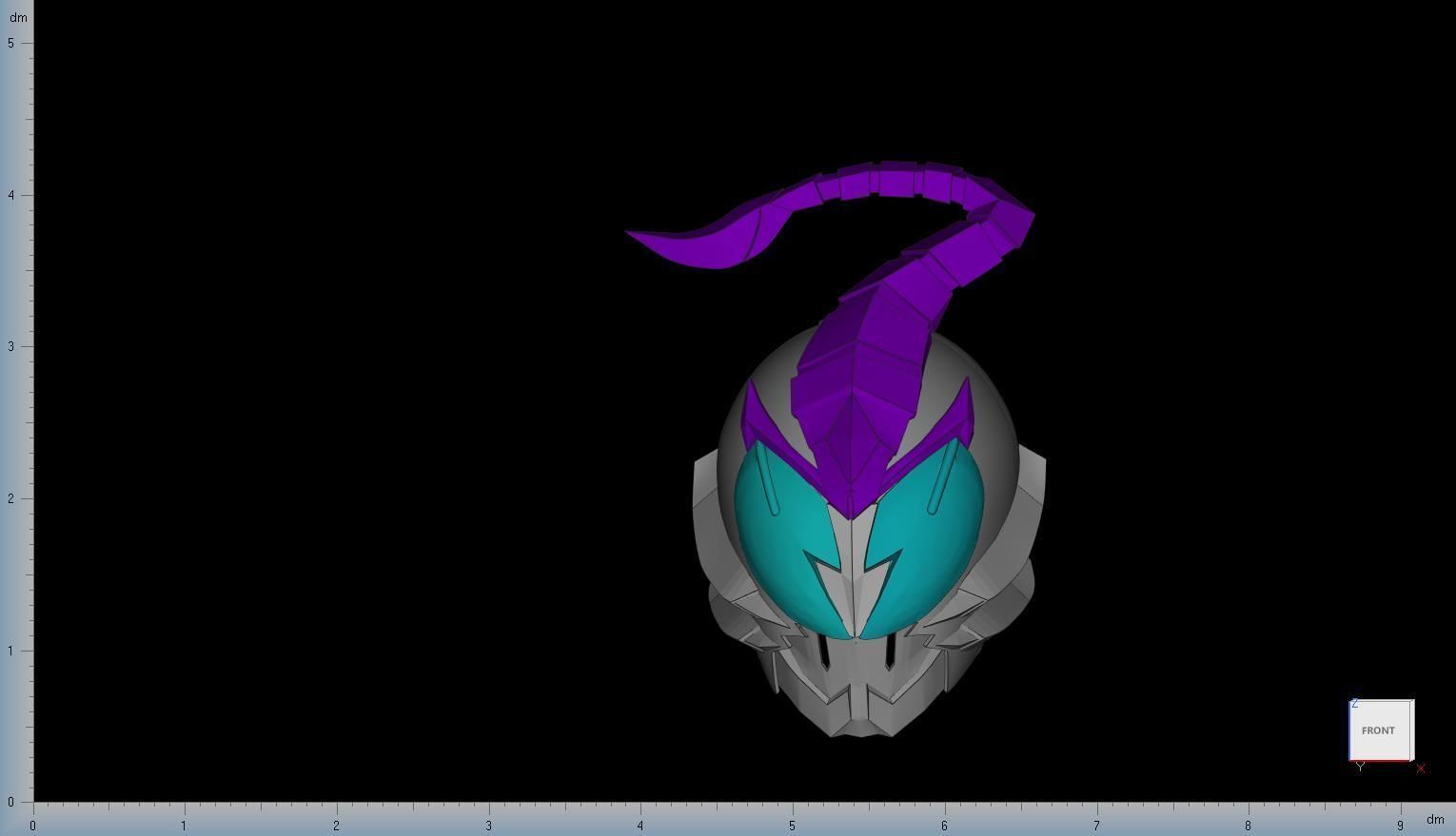
Task: Click the 4 mark on the vertical ruler
Action: click(x=10, y=195)
